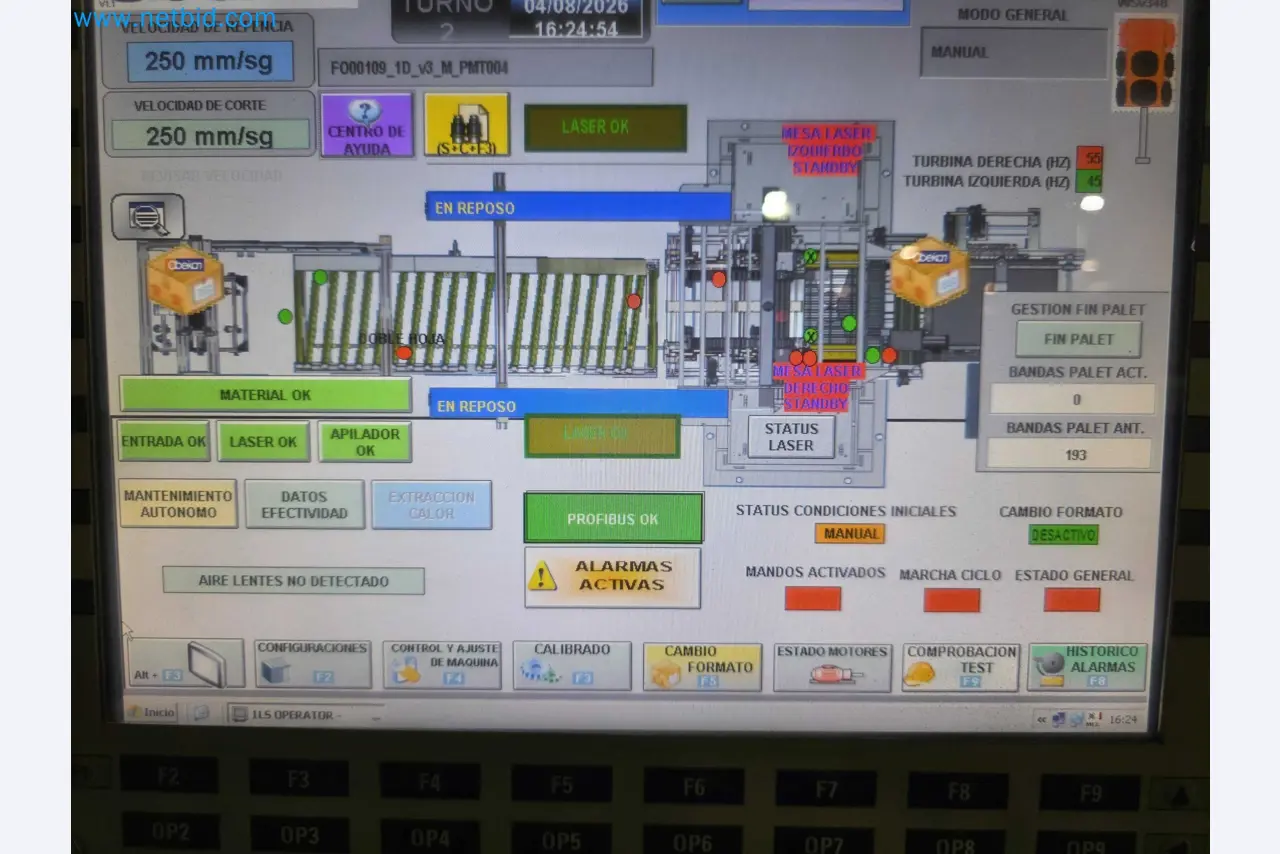This screenshot has height=854, width=1280.
Task: Open Mantenimiento Autonomo
Action: coord(178,503)
